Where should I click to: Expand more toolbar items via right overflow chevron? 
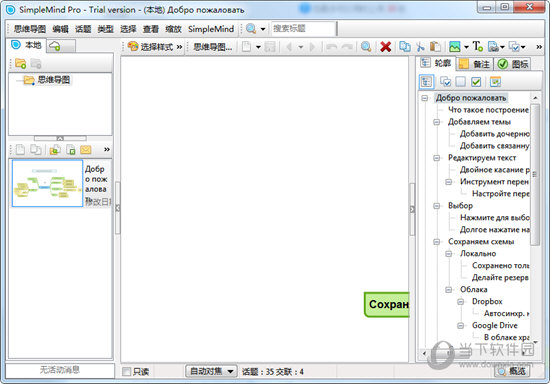[x=539, y=47]
